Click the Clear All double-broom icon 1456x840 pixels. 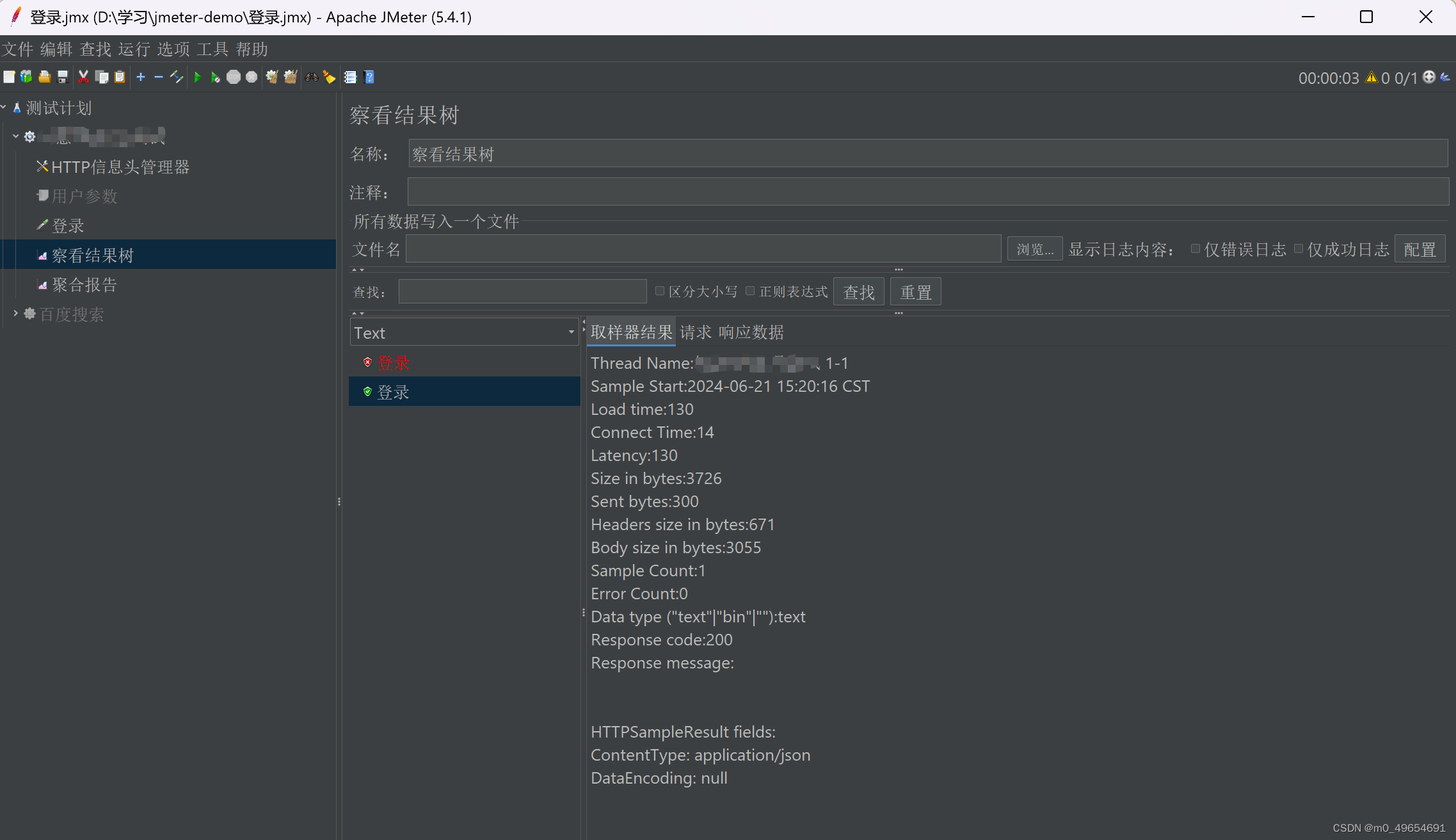291,77
